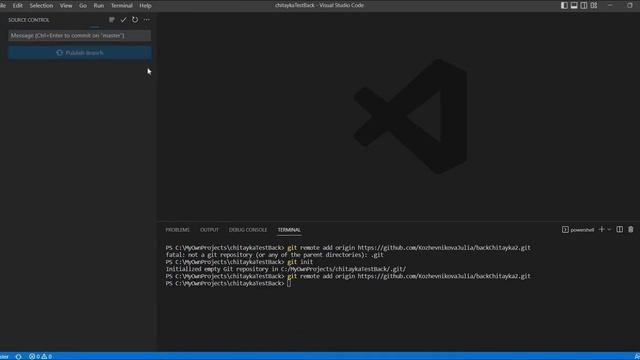Restore down the Visual Studio Code window
Viewport: 640px width, 360px height.
click(x=630, y=5)
